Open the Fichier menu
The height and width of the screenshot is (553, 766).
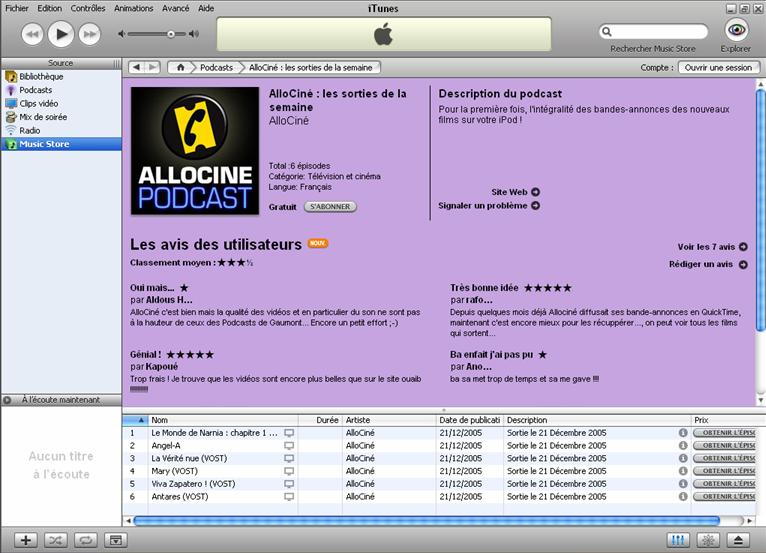tap(17, 8)
